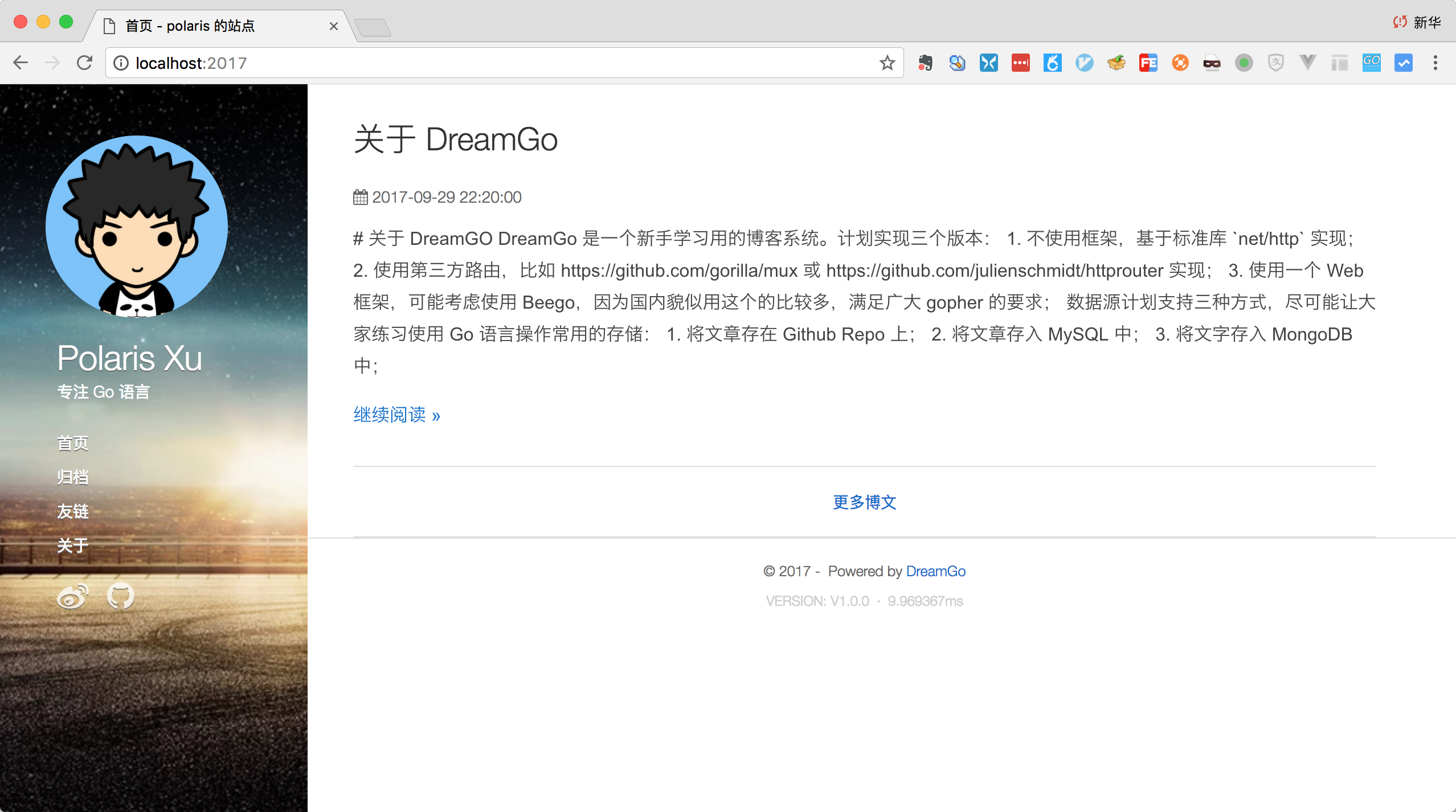Image resolution: width=1456 pixels, height=812 pixels.
Task: Click the 继续阅读 » link
Action: pos(396,415)
